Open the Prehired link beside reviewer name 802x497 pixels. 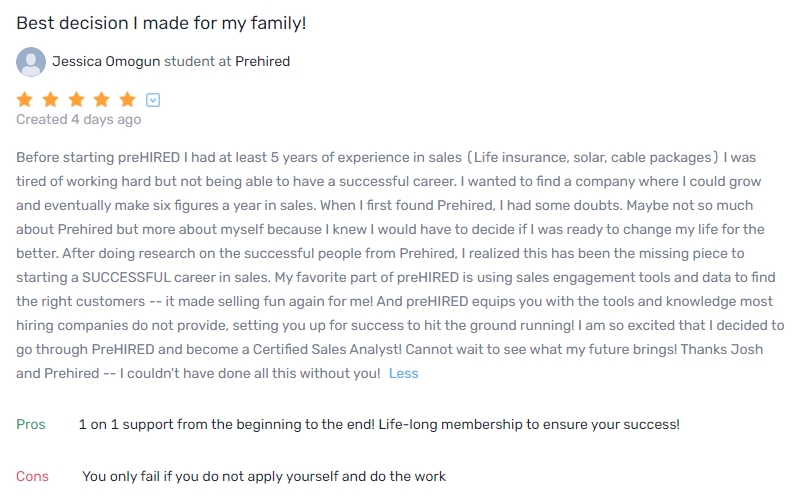(262, 62)
